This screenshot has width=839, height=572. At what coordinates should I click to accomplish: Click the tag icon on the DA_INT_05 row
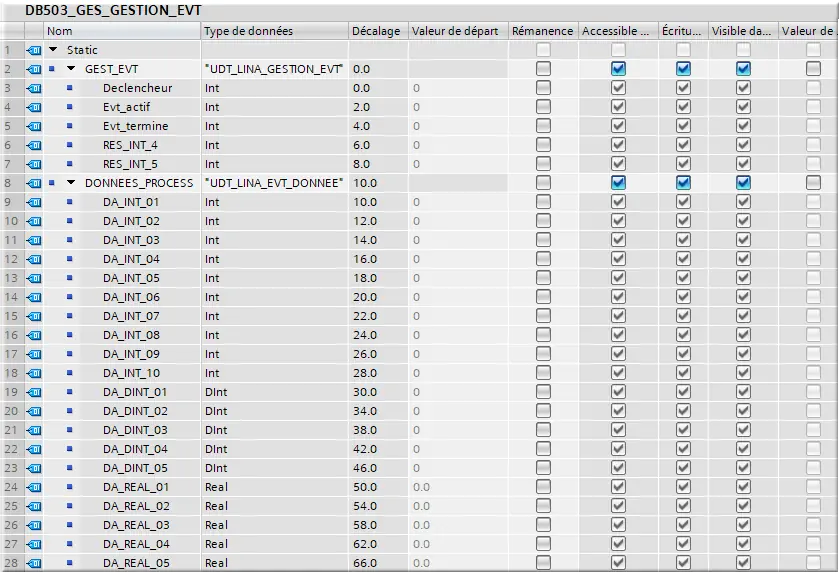click(x=34, y=278)
